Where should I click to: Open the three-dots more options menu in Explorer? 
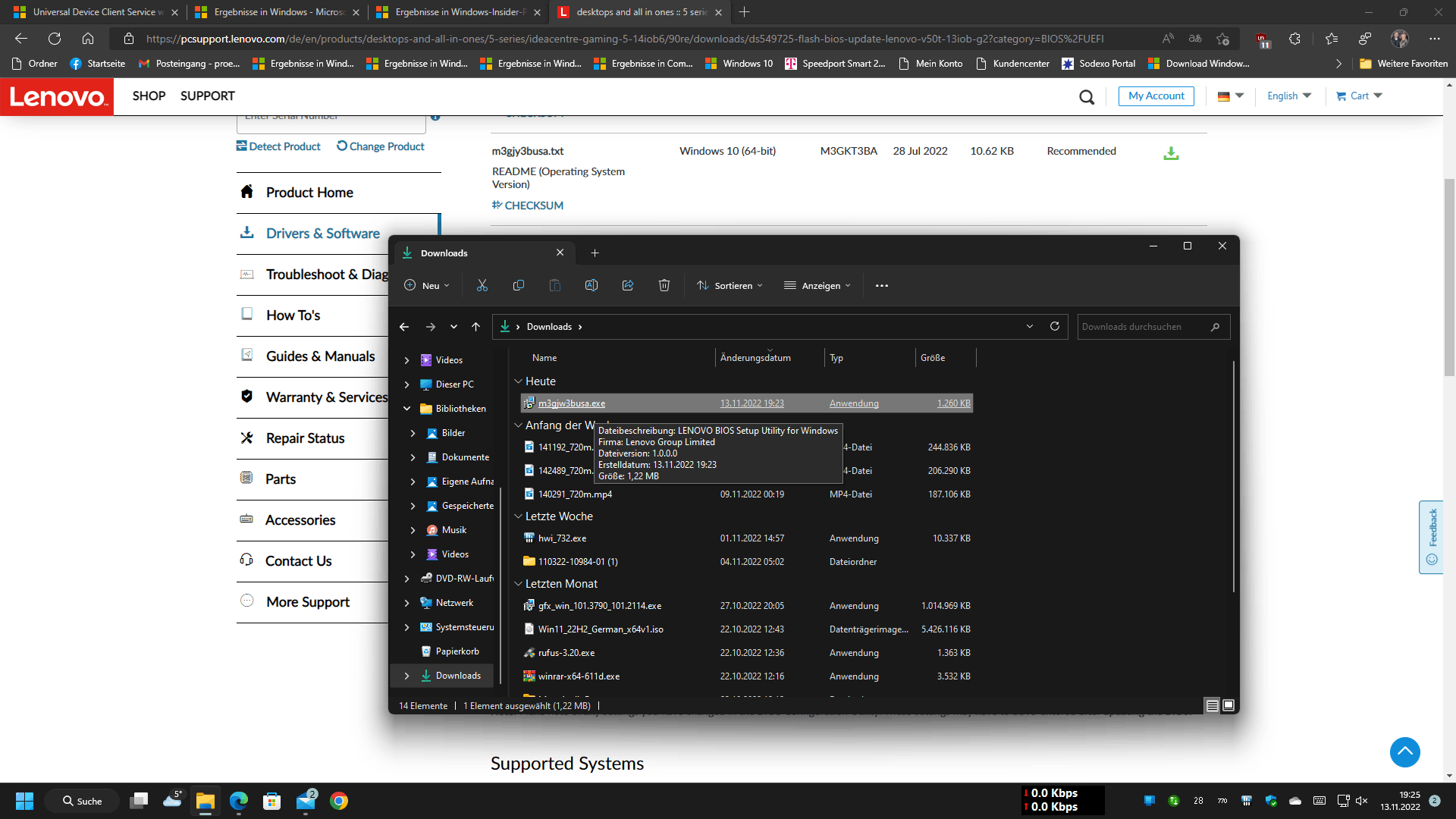[882, 286]
